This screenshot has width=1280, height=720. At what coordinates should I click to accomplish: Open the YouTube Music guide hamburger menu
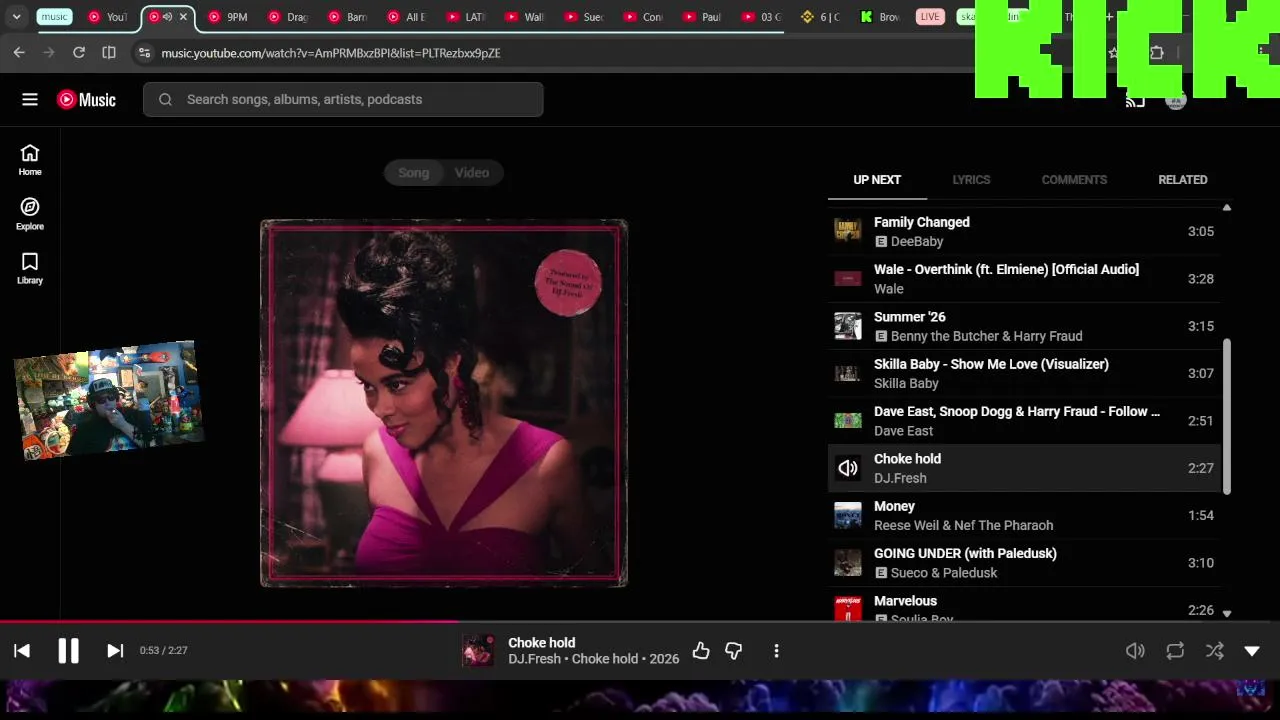pyautogui.click(x=30, y=99)
